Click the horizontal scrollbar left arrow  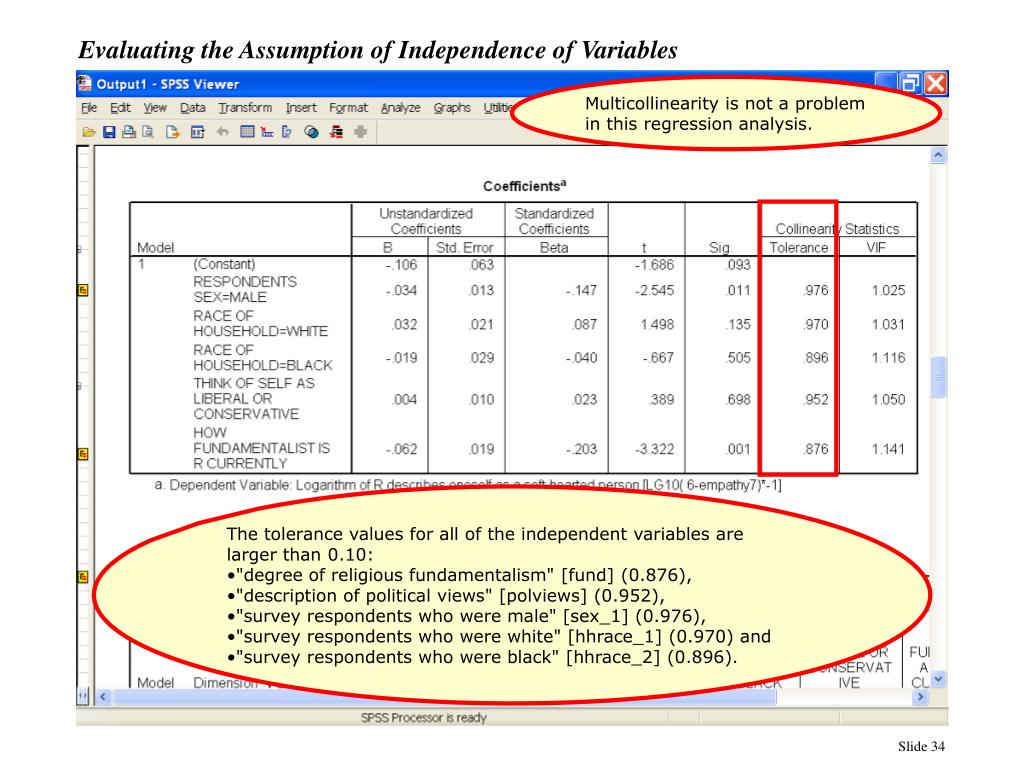coord(103,697)
